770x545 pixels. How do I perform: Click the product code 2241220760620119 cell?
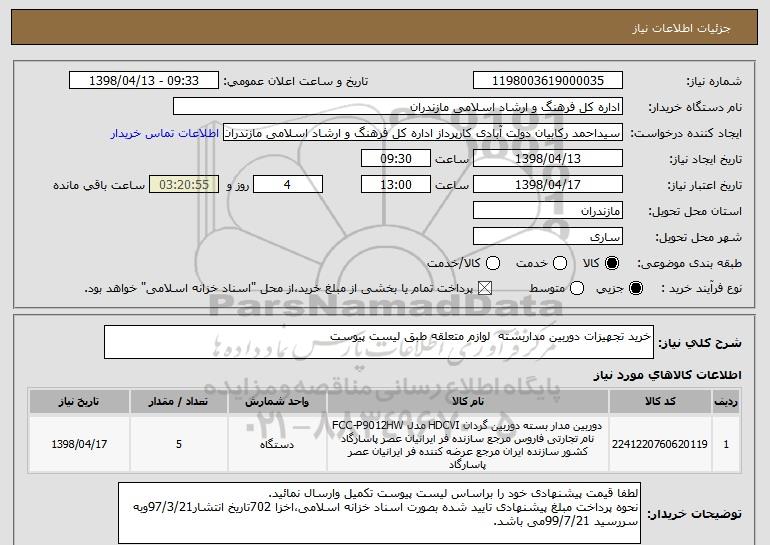coord(660,444)
